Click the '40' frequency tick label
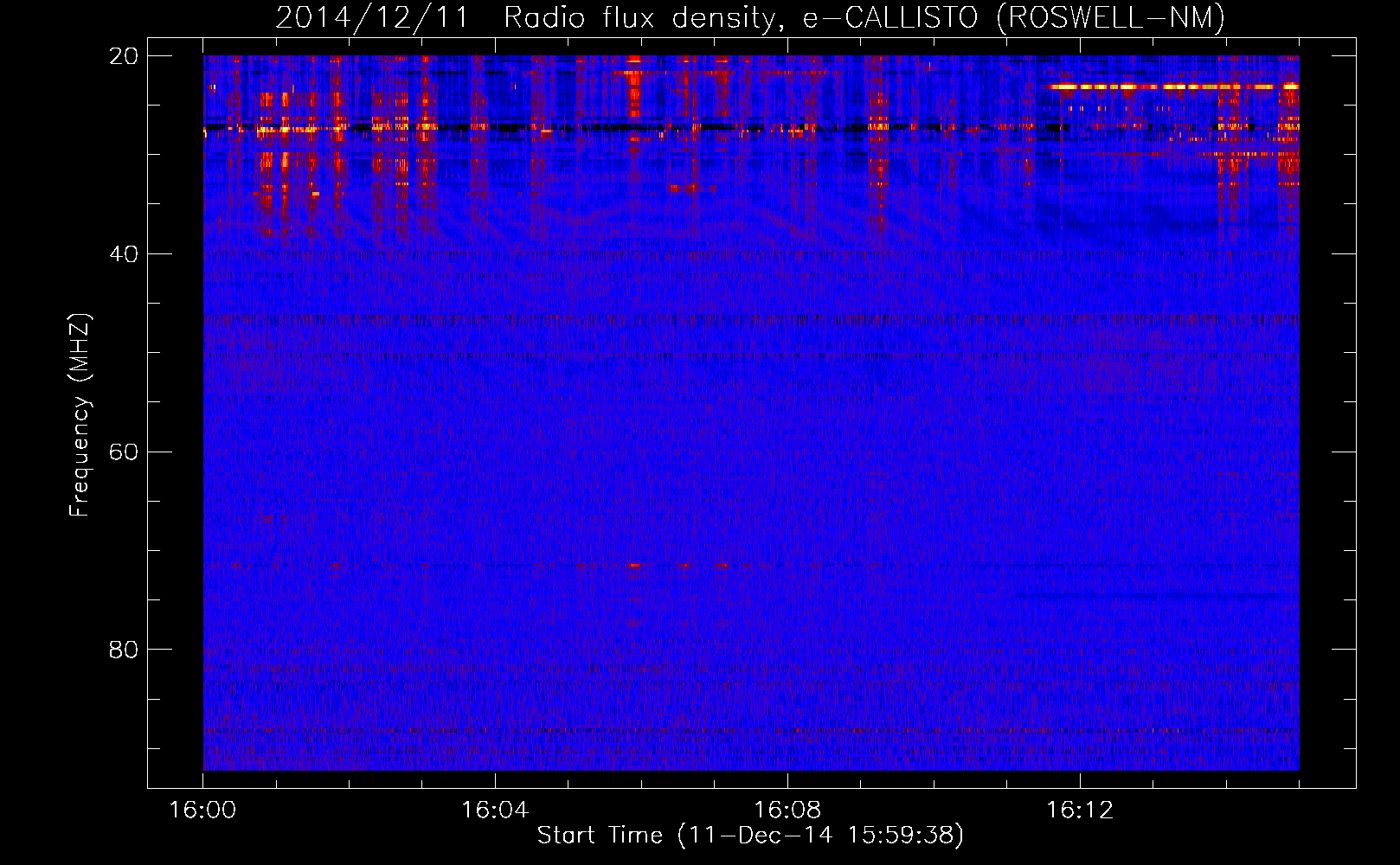The width and height of the screenshot is (1400, 865). click(124, 254)
